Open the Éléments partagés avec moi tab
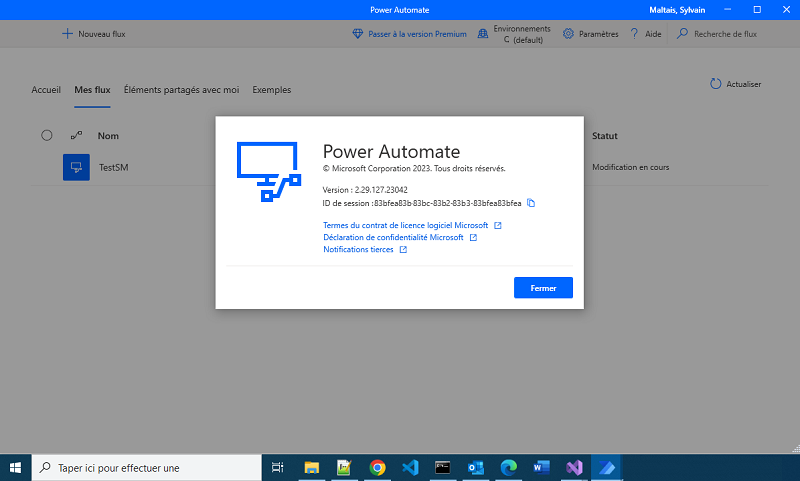 pos(181,90)
